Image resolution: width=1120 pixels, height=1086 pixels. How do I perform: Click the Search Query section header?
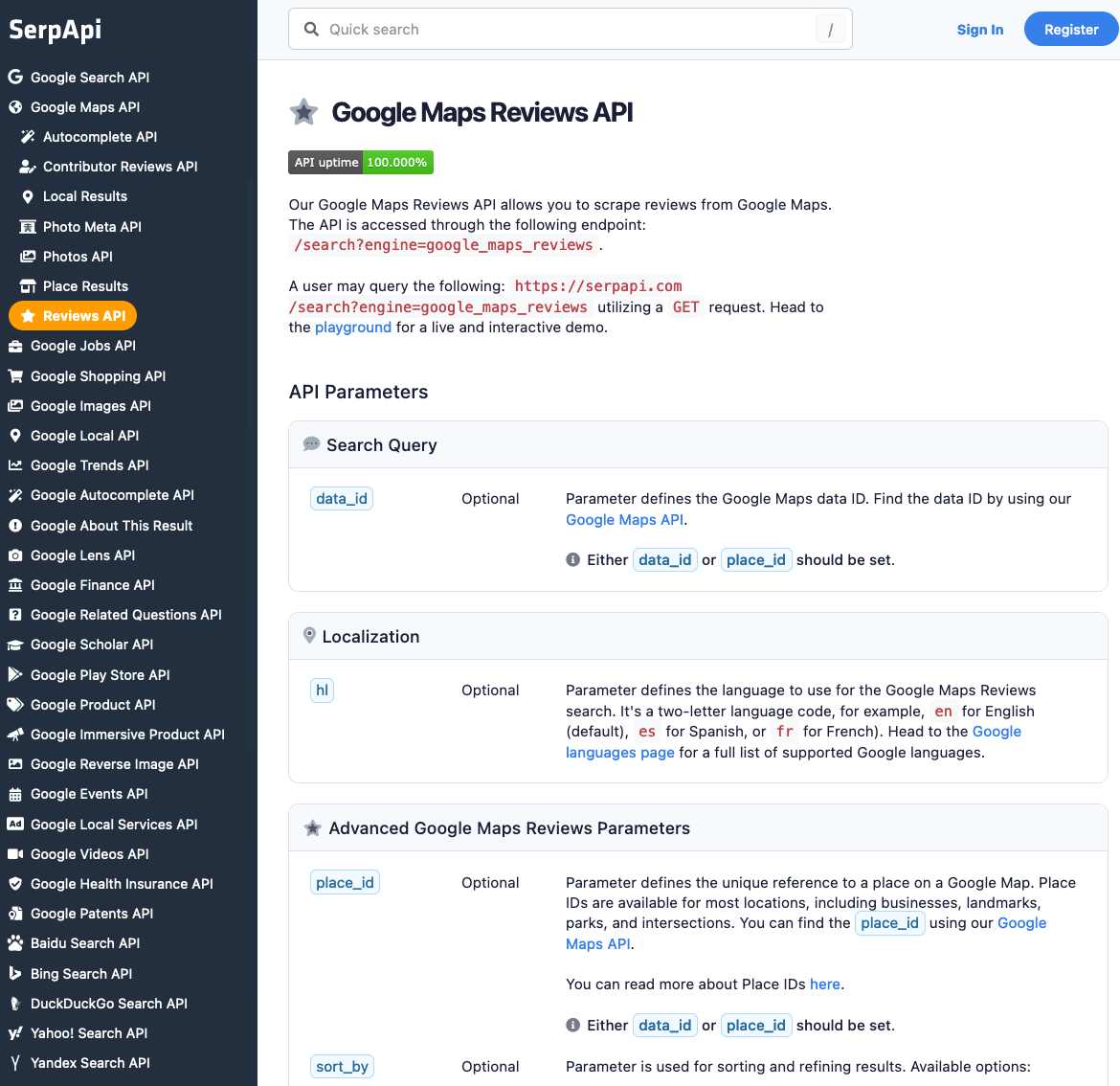(x=698, y=445)
